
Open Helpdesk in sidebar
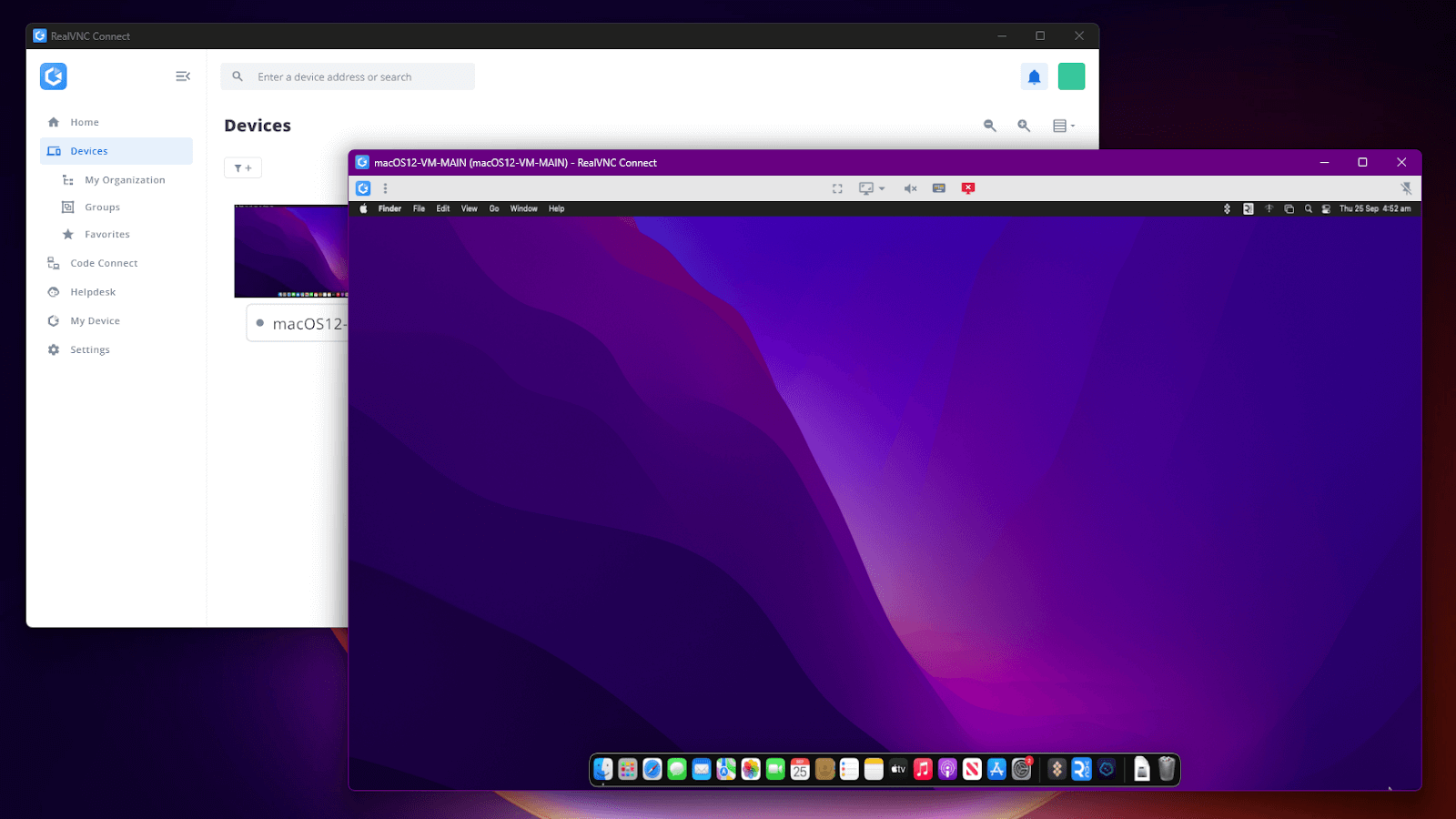coord(93,292)
